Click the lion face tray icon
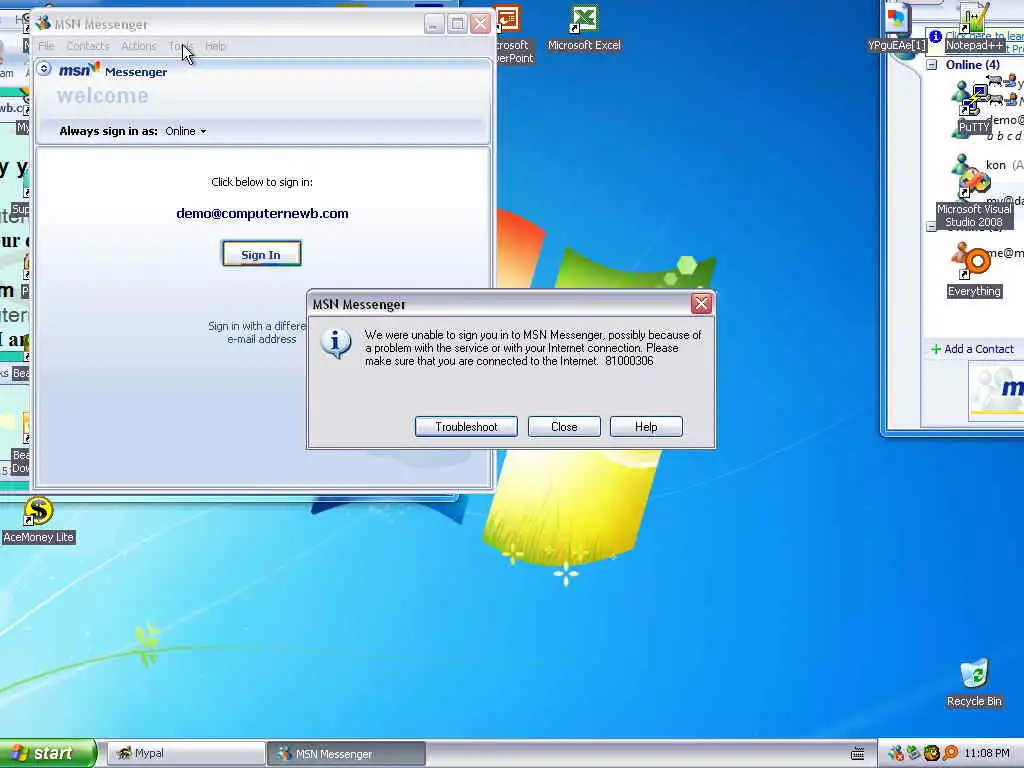The image size is (1024, 768). click(x=931, y=754)
